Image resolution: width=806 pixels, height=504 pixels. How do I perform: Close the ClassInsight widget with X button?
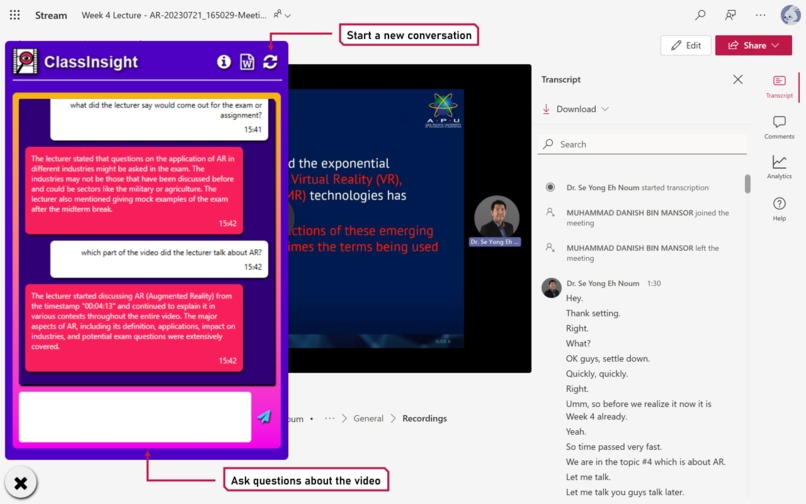21,483
